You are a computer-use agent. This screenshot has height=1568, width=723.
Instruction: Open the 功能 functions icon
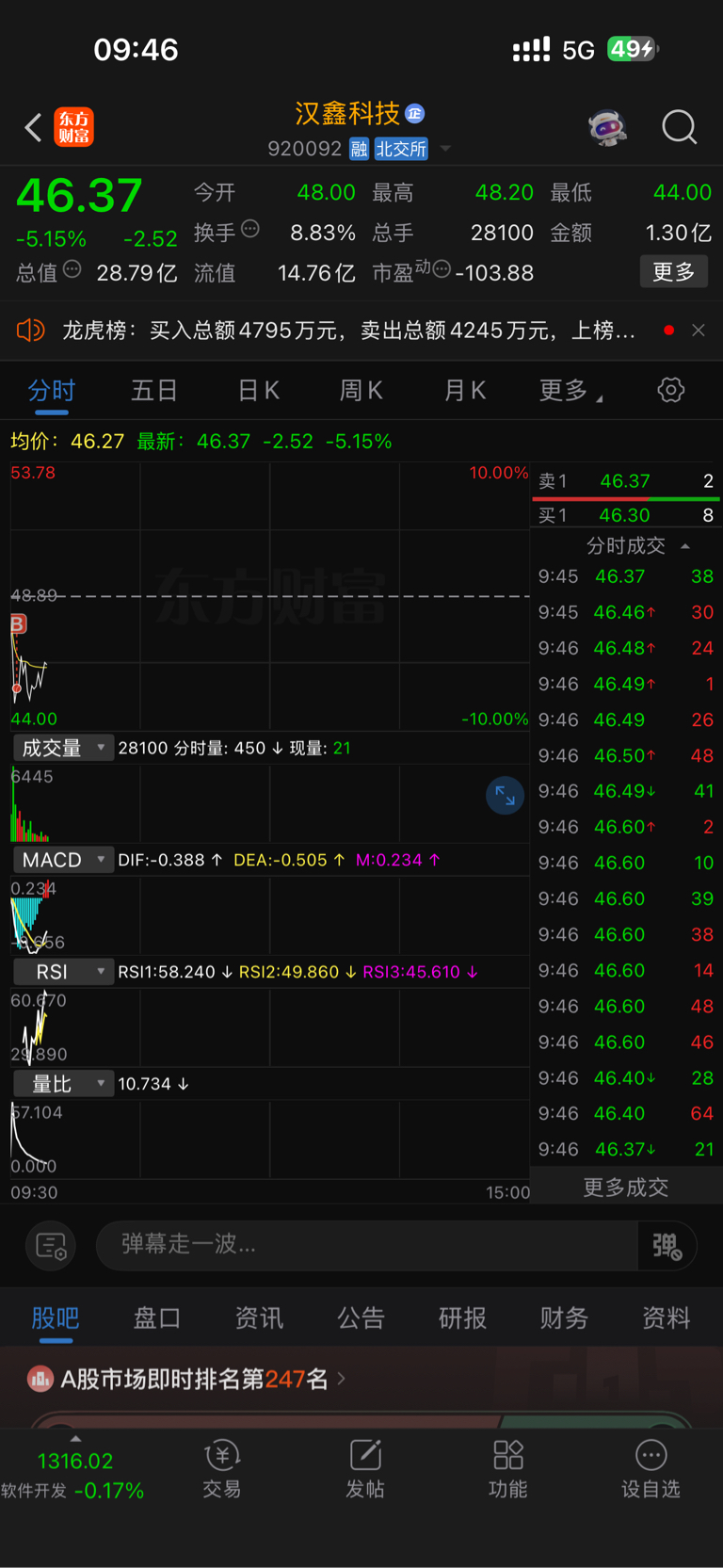pos(508,1469)
